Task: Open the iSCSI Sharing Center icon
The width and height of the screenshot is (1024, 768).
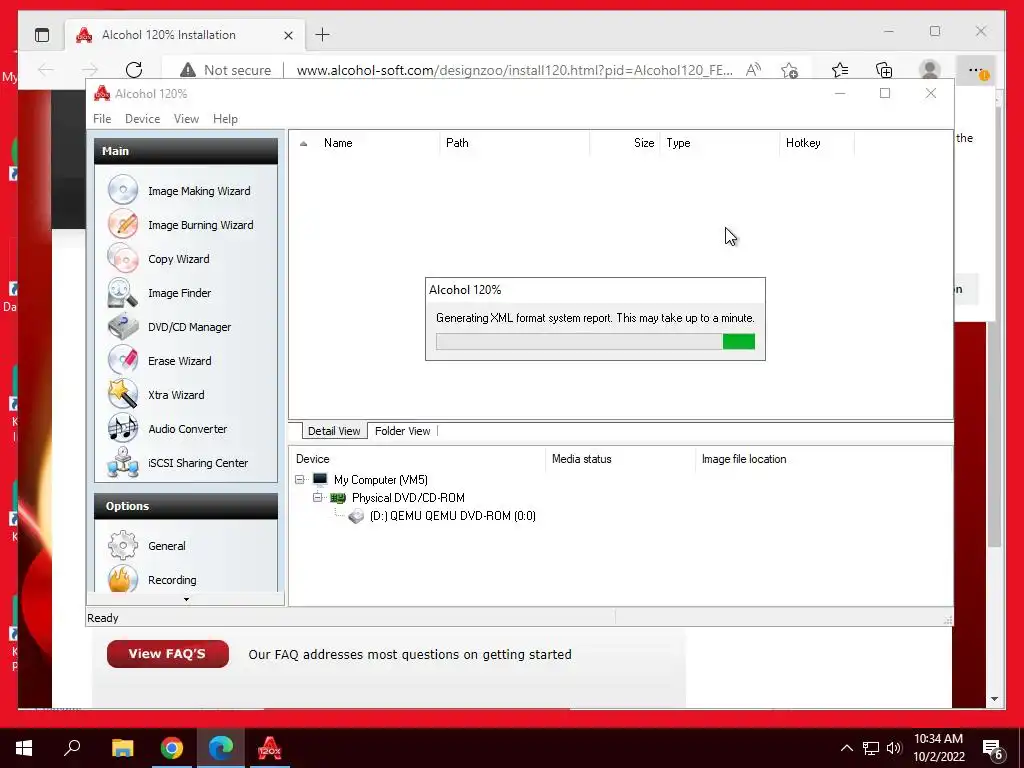Action: (123, 462)
